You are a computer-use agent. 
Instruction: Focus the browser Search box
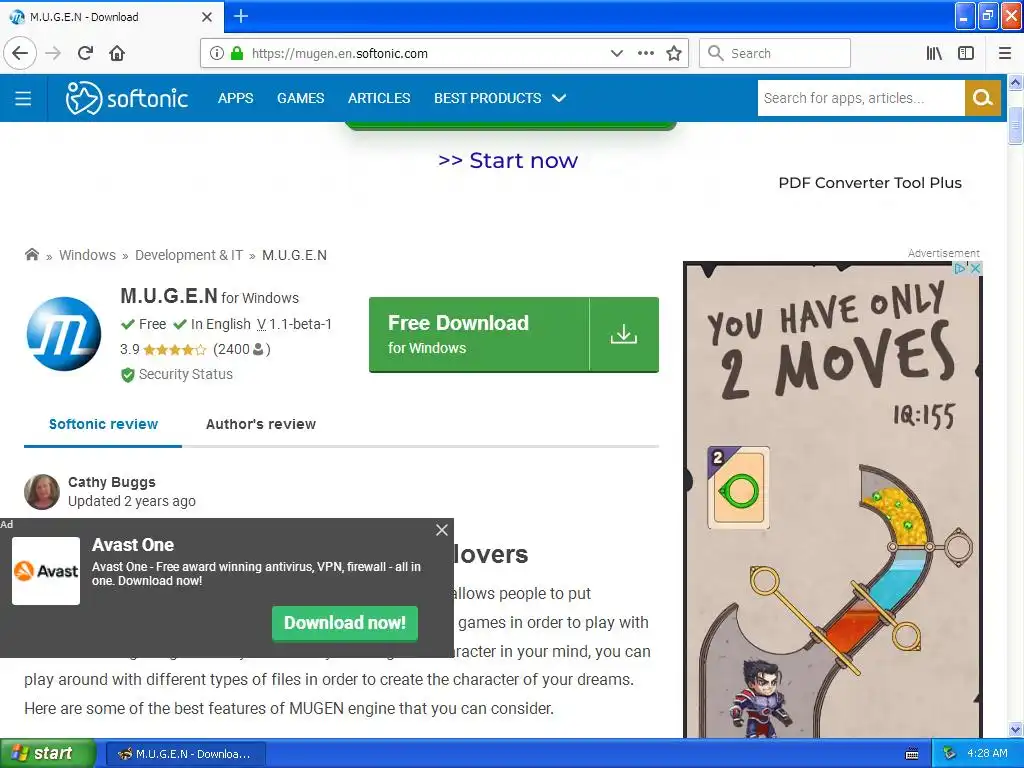tap(775, 53)
